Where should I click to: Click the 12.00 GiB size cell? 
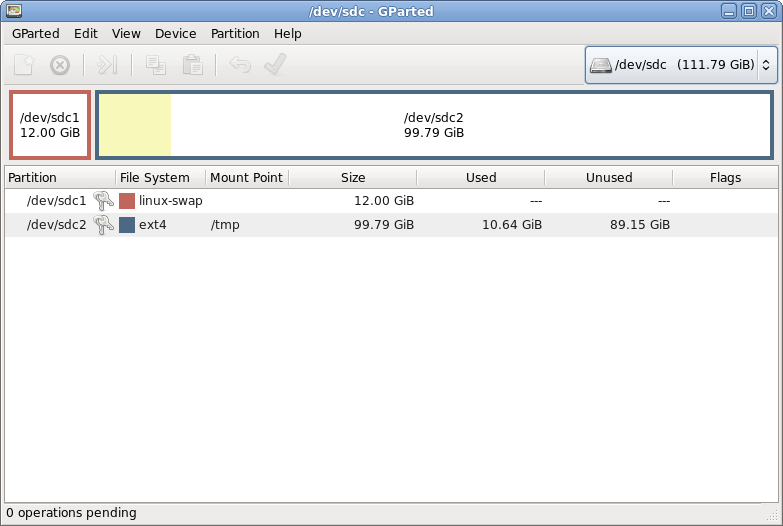(x=384, y=201)
